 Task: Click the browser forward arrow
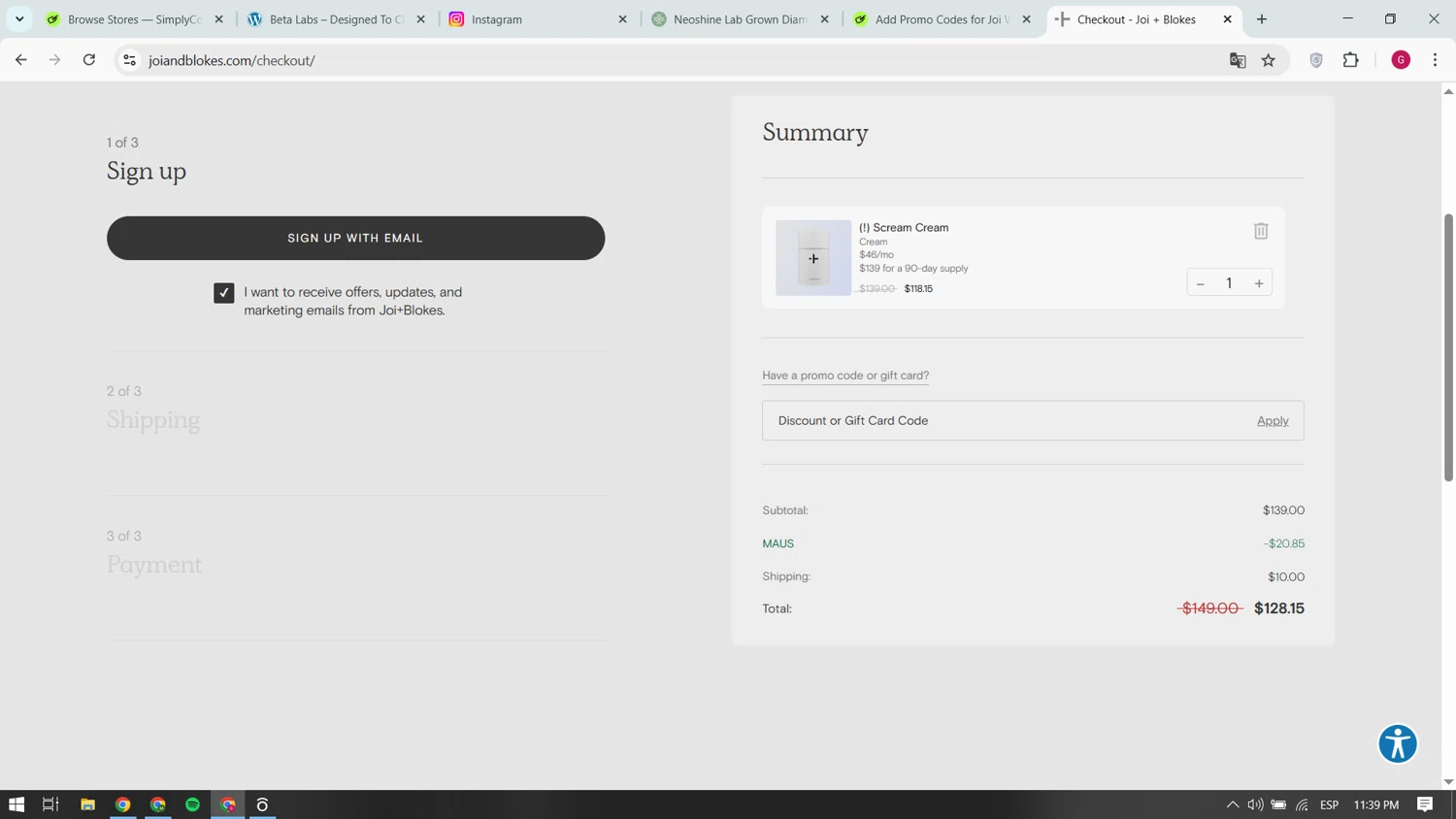point(54,60)
